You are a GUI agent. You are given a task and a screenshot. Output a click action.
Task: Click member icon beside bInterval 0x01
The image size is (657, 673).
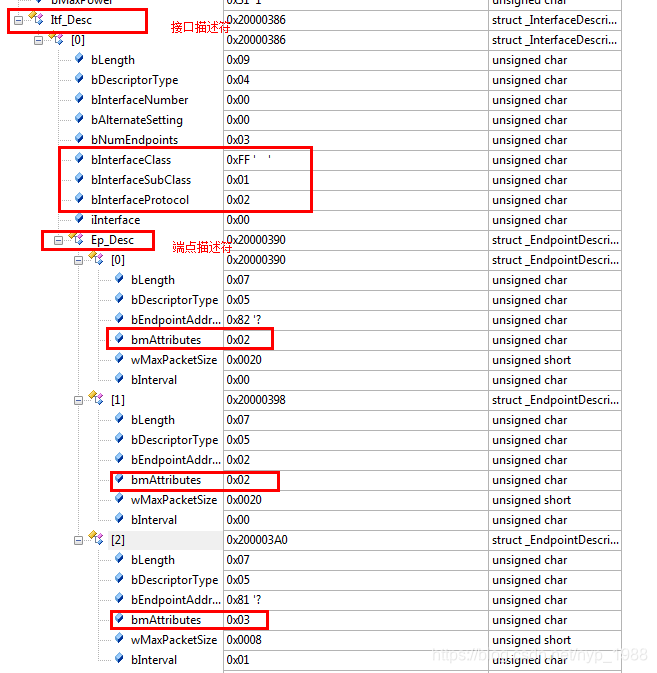119,658
